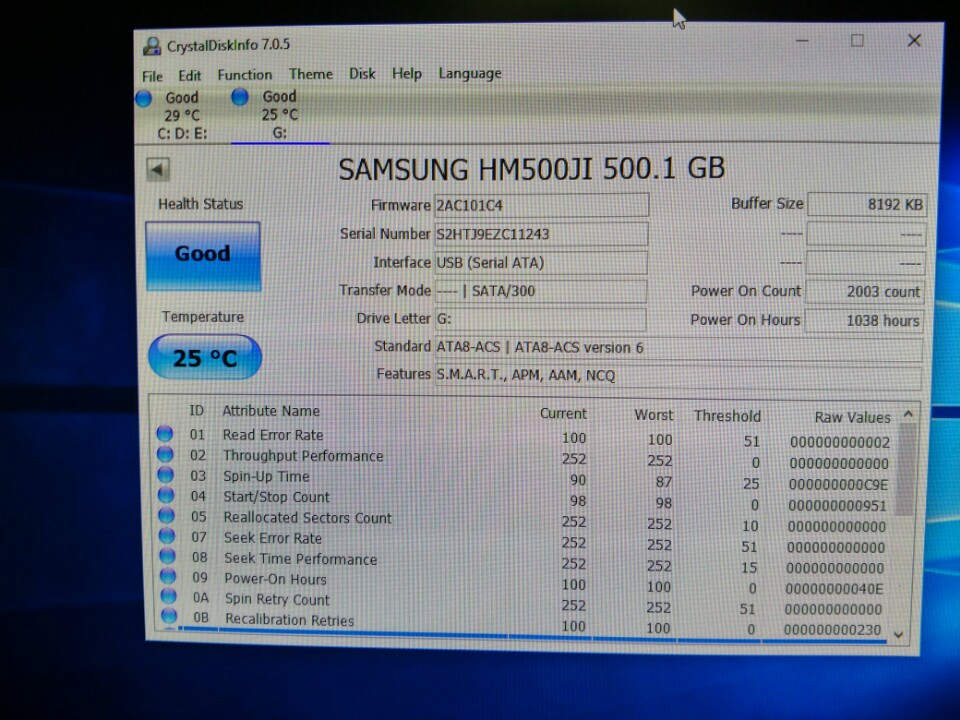Click status orb for Read Error Rate

click(165, 433)
